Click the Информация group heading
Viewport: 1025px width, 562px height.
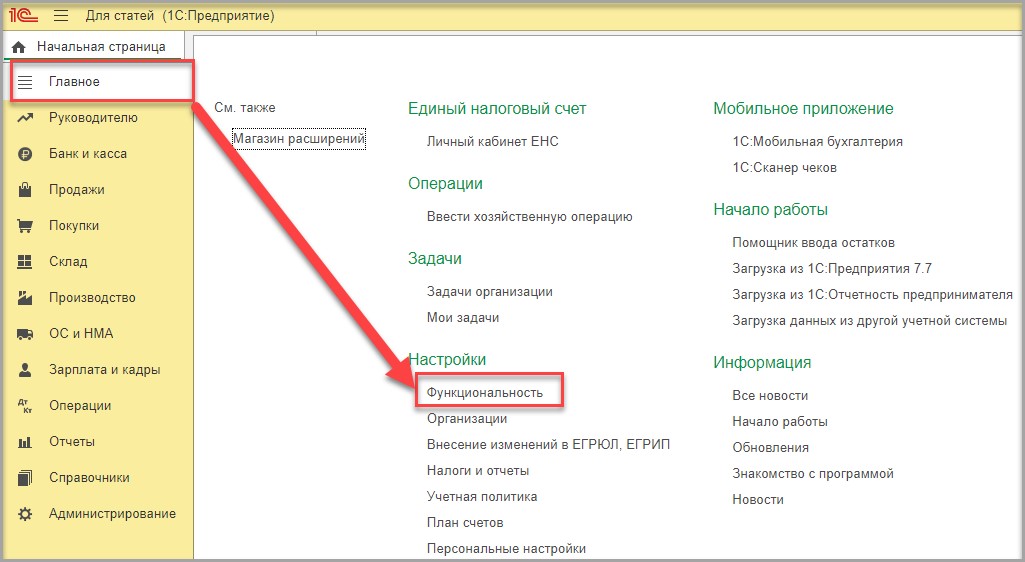pos(762,362)
